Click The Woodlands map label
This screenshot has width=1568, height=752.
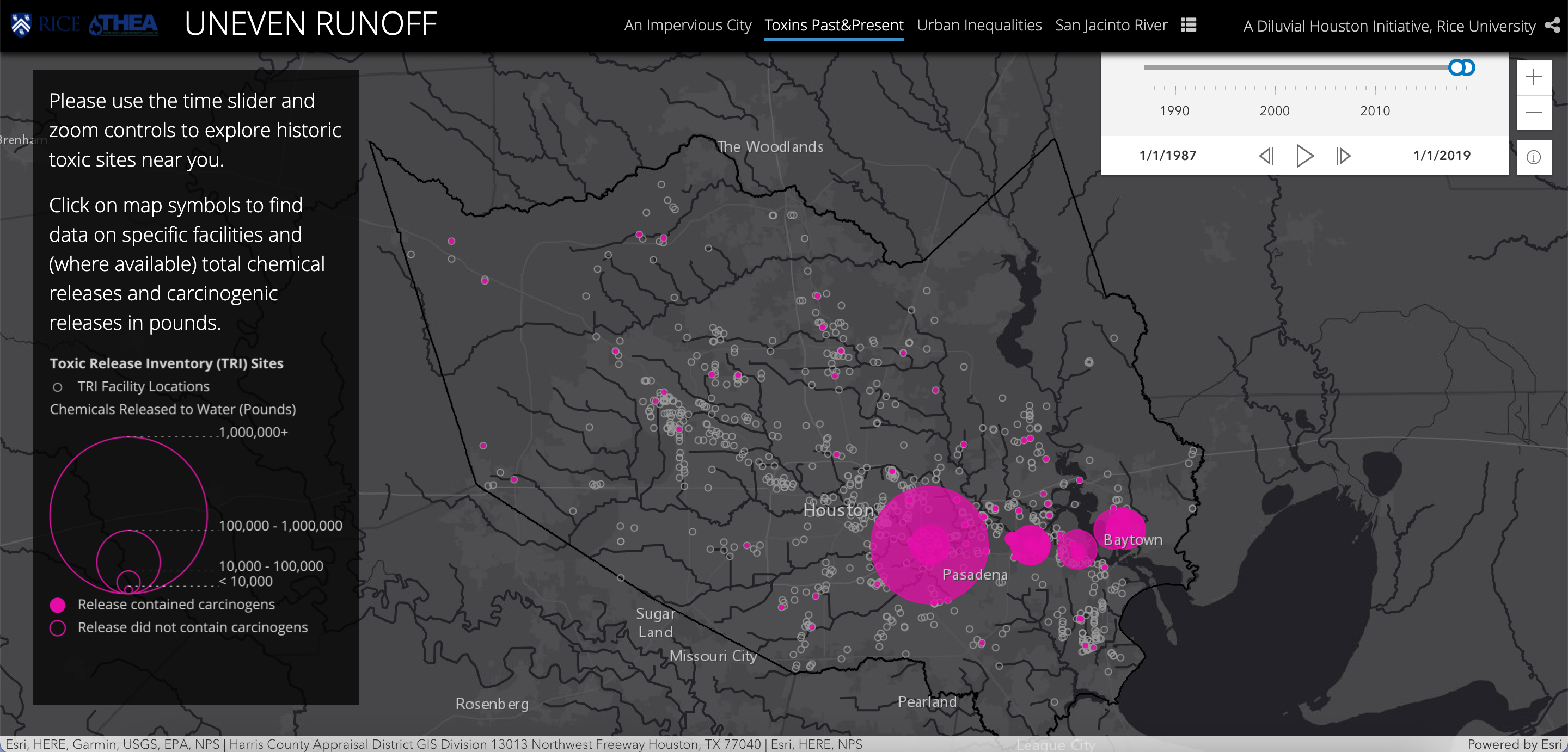(x=770, y=146)
